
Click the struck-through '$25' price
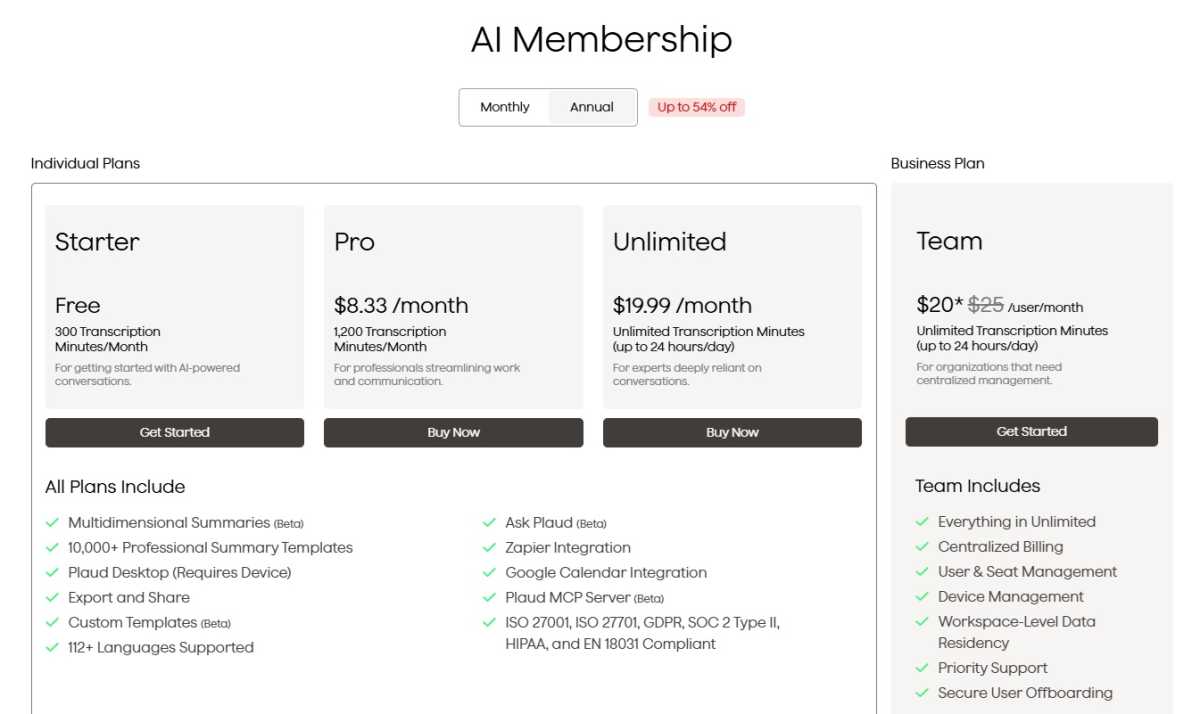pyautogui.click(x=986, y=304)
